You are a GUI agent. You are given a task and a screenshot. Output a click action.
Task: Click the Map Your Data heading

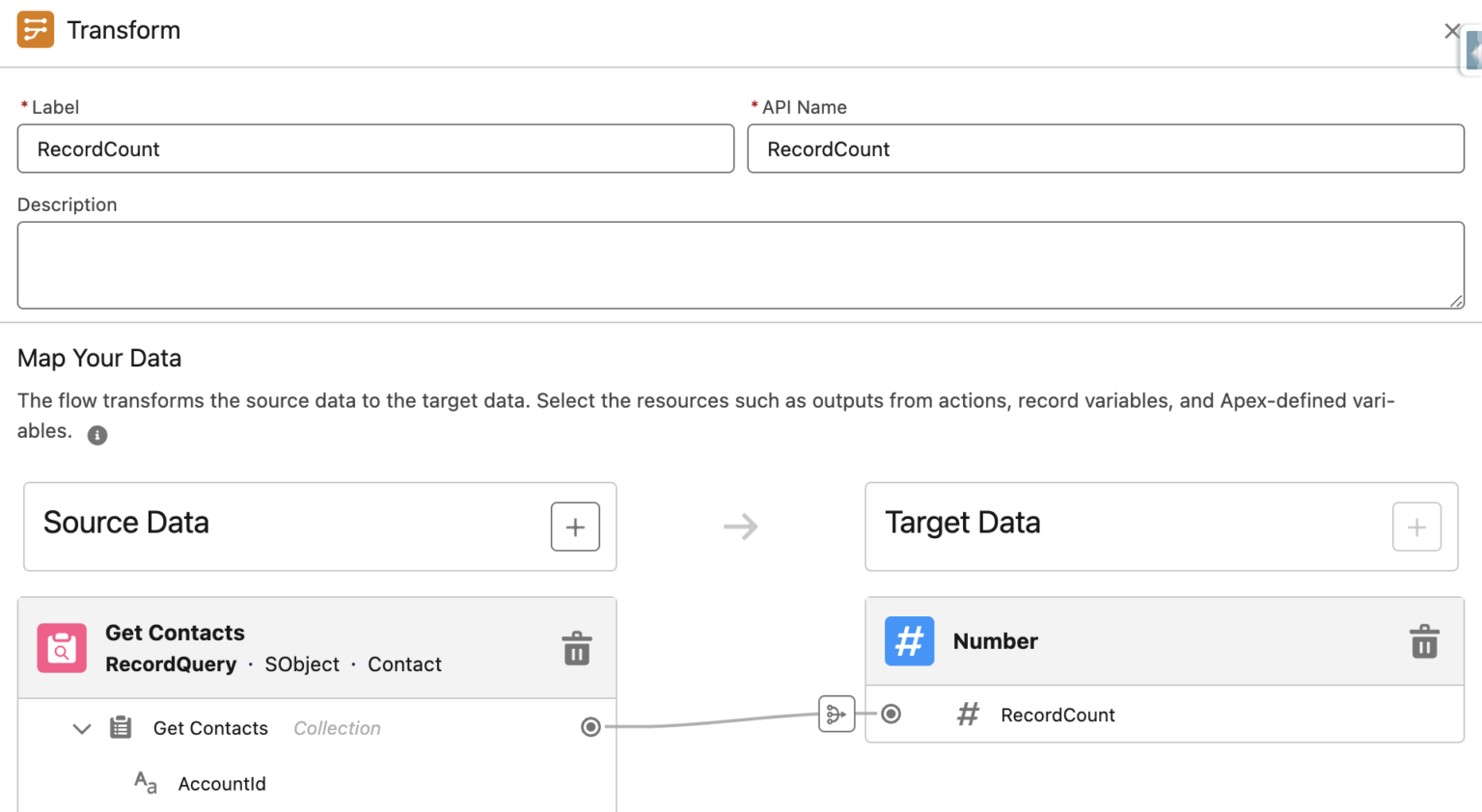coord(99,358)
